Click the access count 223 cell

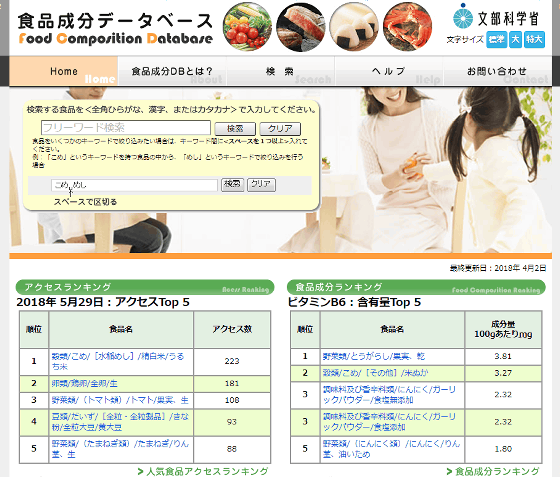(x=232, y=361)
